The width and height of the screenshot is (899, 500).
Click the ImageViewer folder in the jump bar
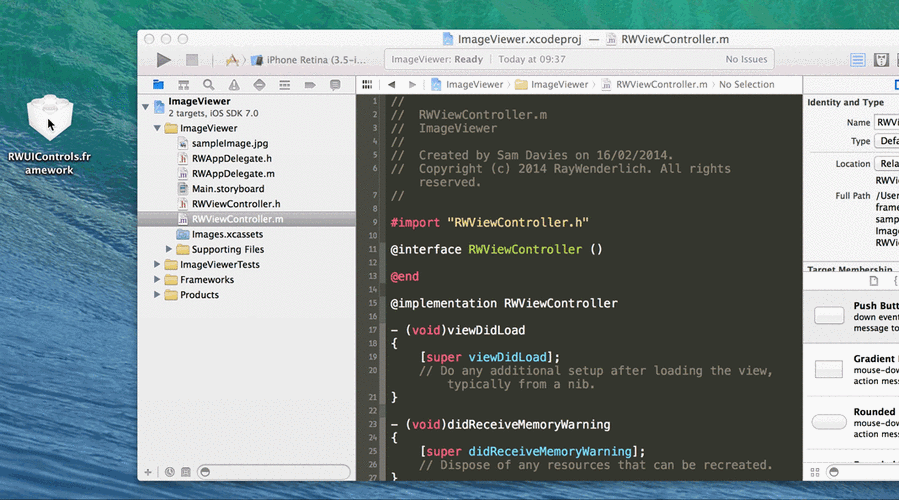[x=552, y=84]
